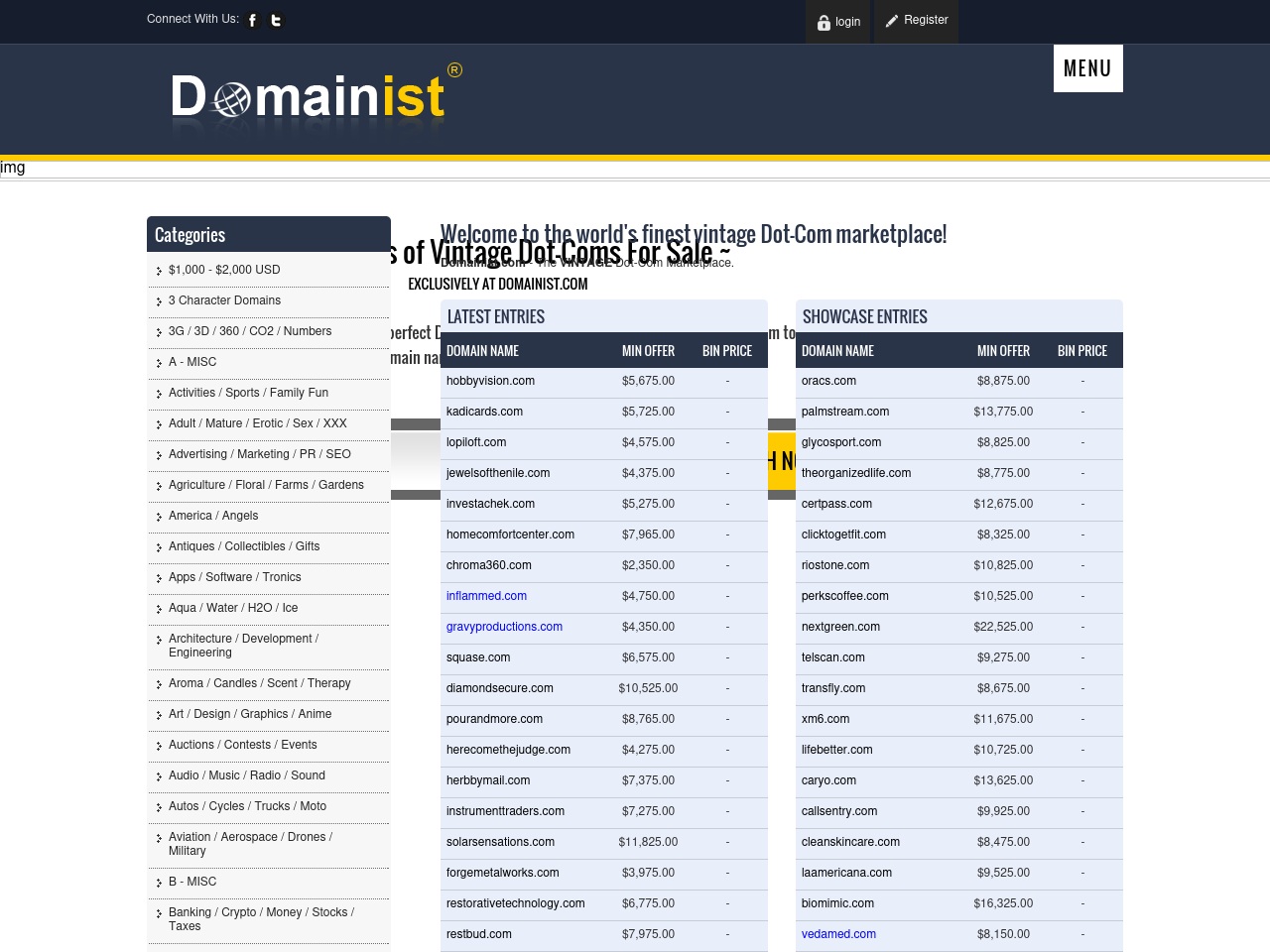
Task: Click biomimic.com showcase entry
Action: (837, 903)
